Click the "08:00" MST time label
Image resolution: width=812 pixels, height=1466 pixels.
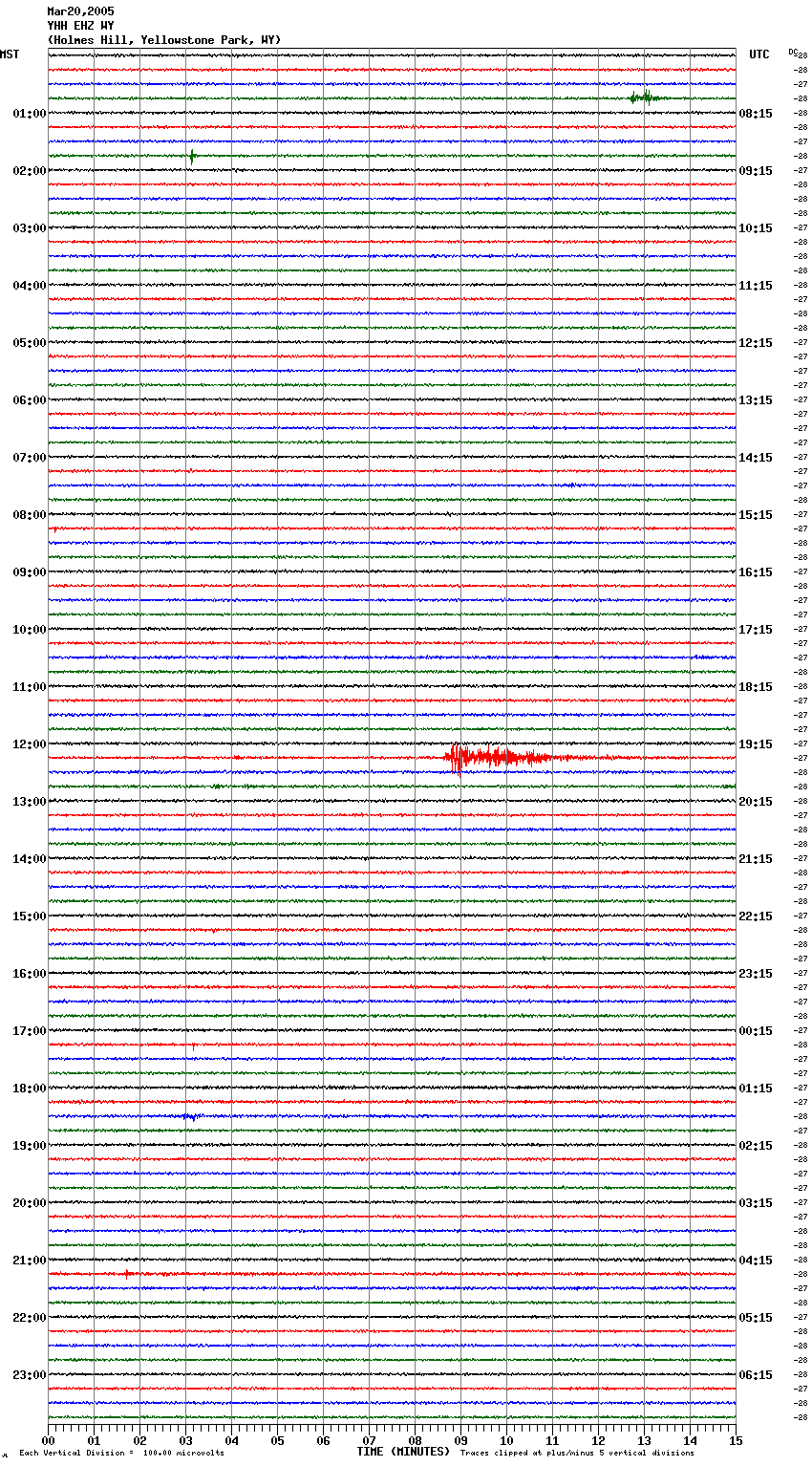coord(30,515)
